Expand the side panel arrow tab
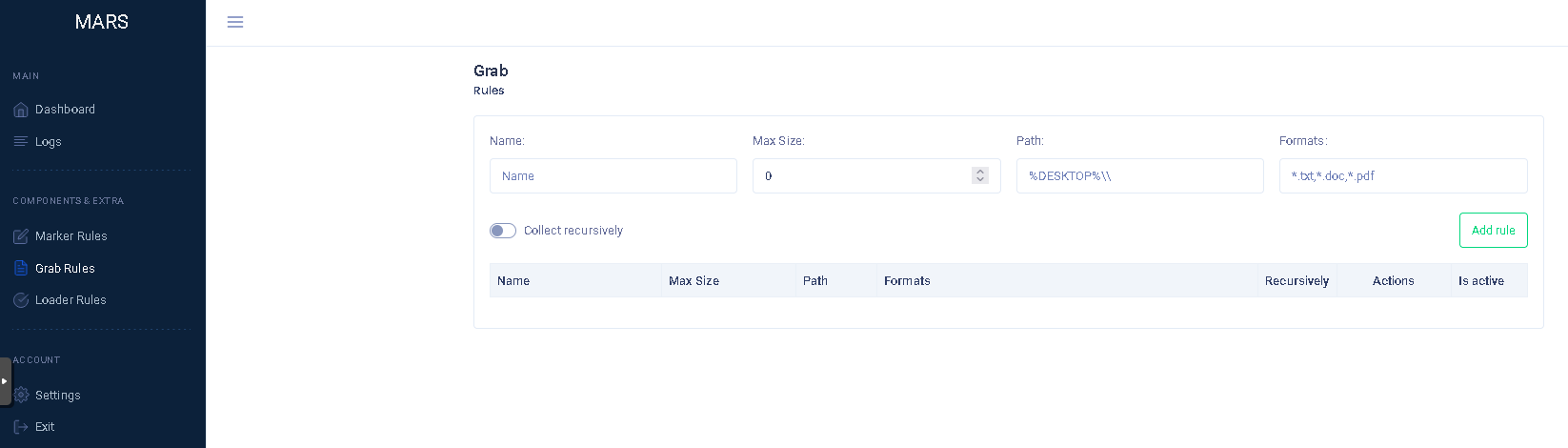The image size is (1568, 448). point(5,381)
